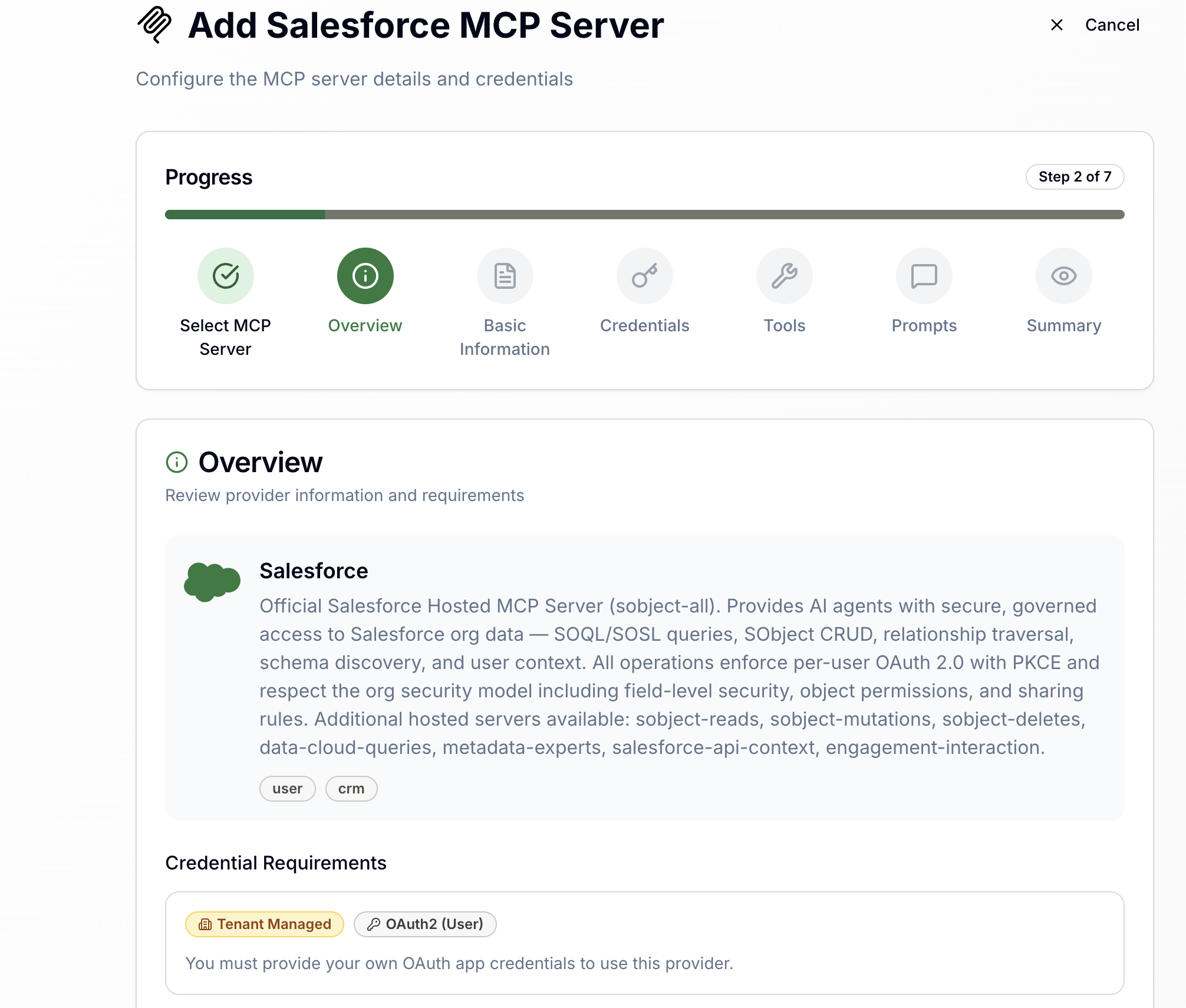
Task: Open the Basic Information document step icon
Action: click(x=505, y=276)
